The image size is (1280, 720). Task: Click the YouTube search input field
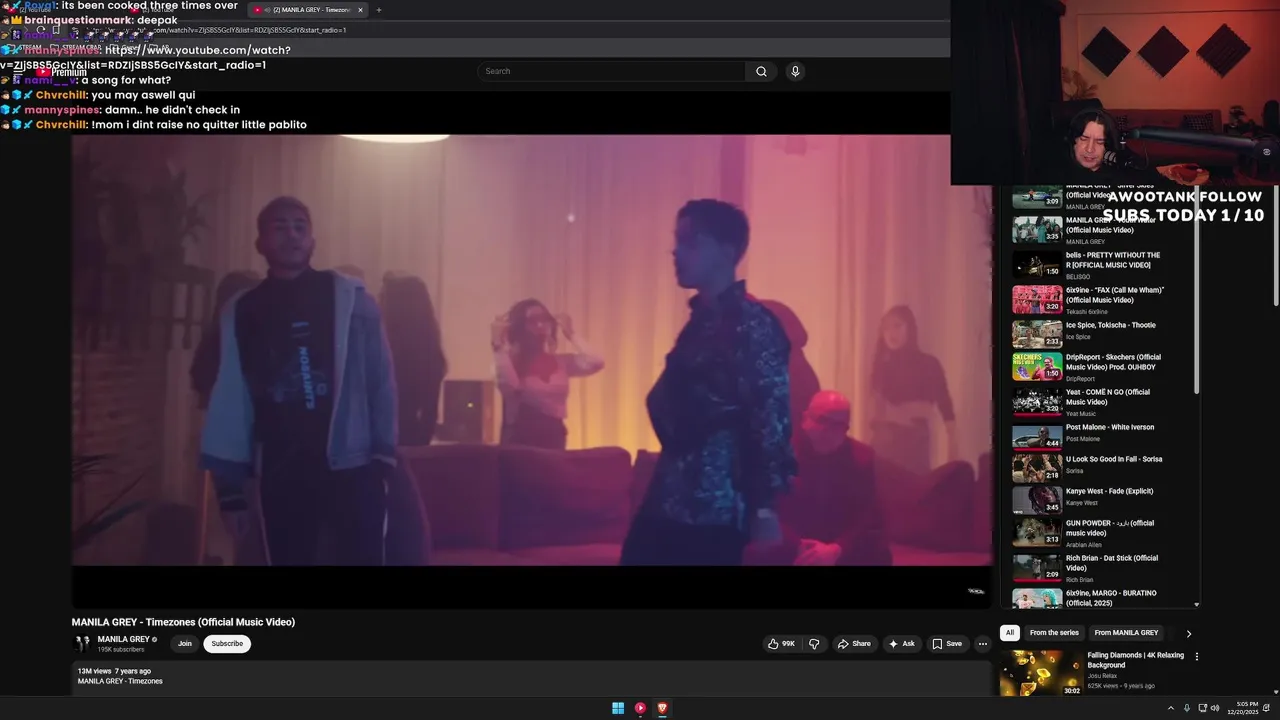click(x=612, y=71)
